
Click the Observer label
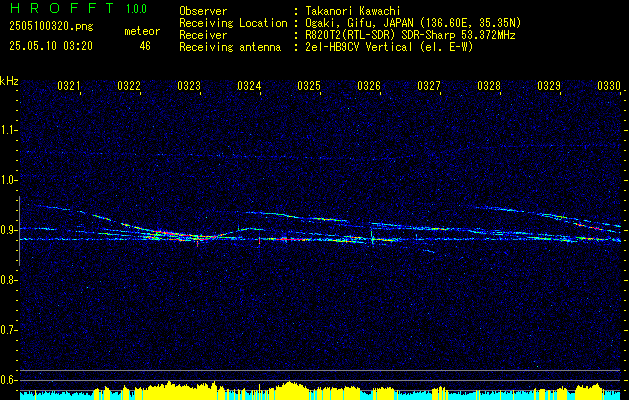click(203, 11)
